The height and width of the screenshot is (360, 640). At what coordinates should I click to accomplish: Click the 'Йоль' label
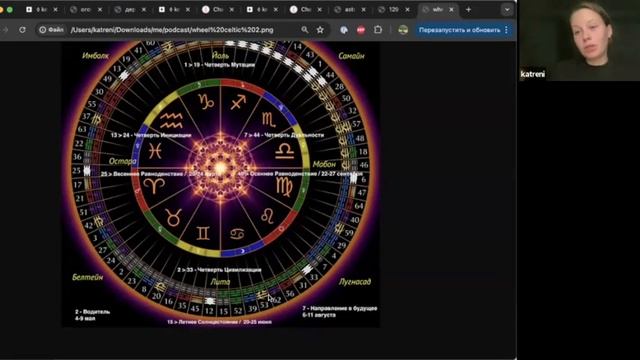tap(220, 55)
